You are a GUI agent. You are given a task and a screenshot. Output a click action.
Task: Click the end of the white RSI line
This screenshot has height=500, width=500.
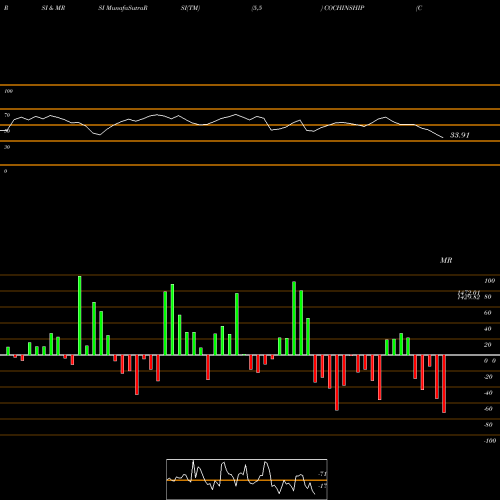(x=443, y=137)
